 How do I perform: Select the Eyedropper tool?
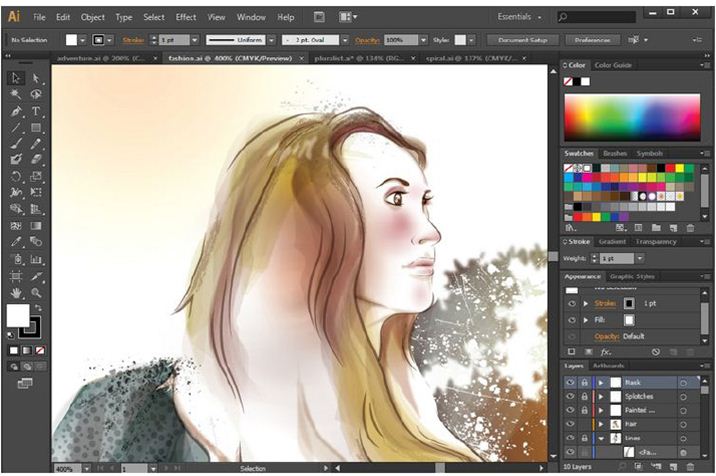(x=16, y=242)
